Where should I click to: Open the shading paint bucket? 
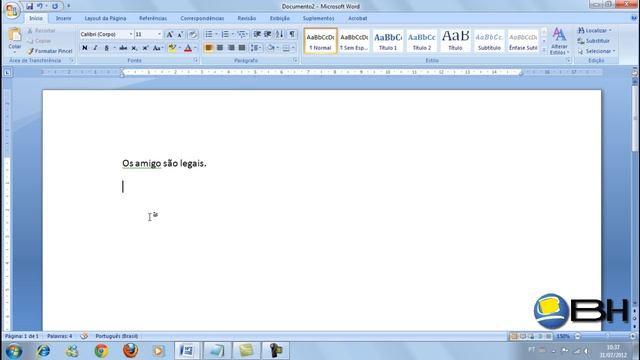click(x=271, y=48)
